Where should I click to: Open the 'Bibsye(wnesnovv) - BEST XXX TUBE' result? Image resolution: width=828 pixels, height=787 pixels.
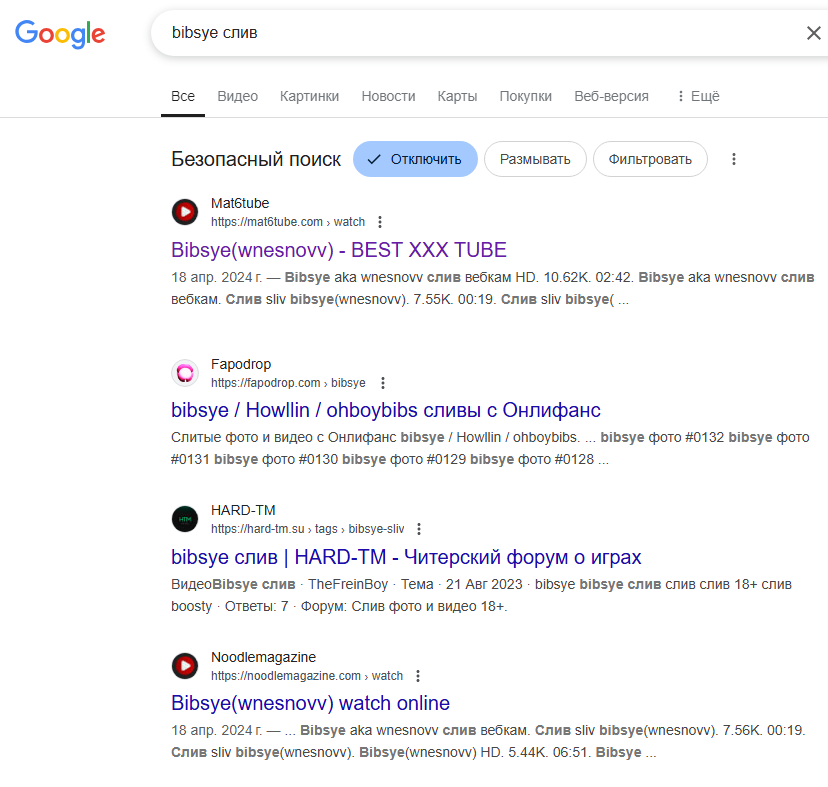338,250
